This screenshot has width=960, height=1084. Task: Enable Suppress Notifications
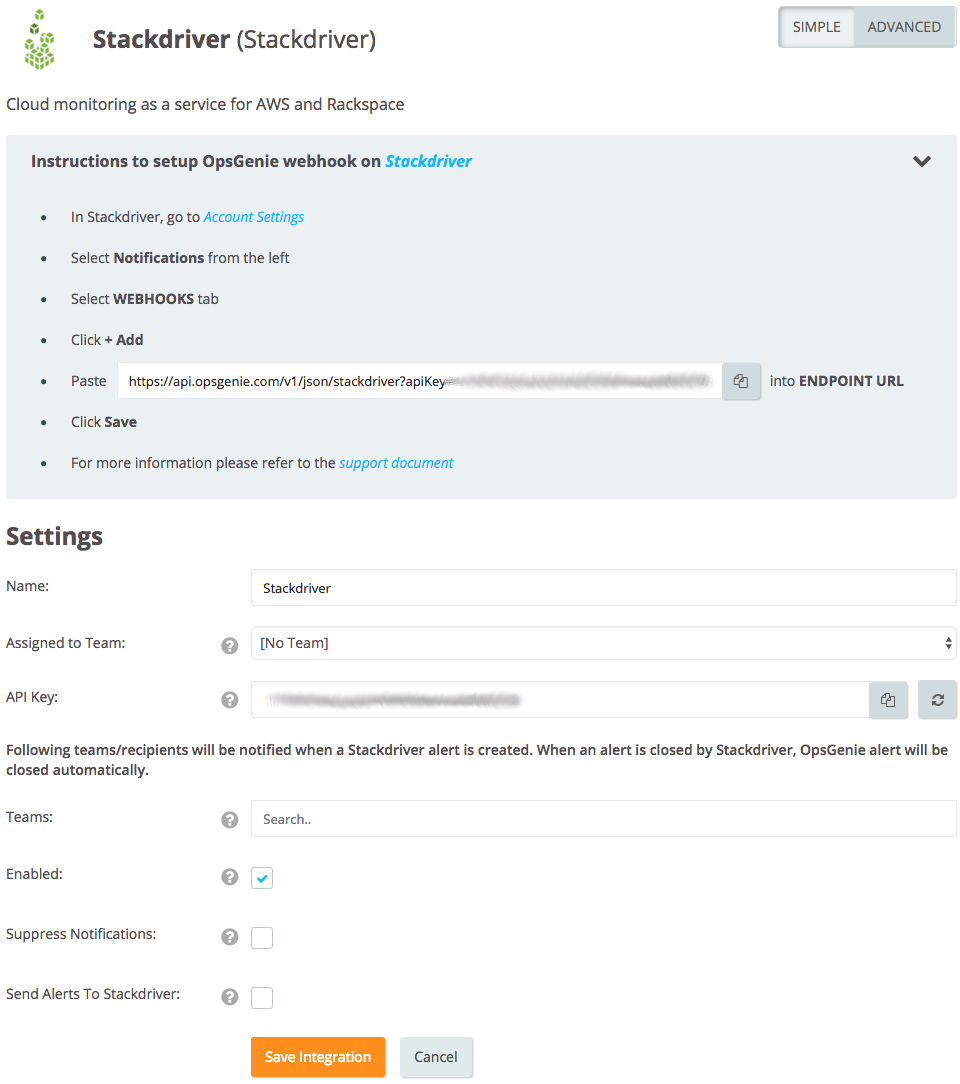(x=261, y=937)
